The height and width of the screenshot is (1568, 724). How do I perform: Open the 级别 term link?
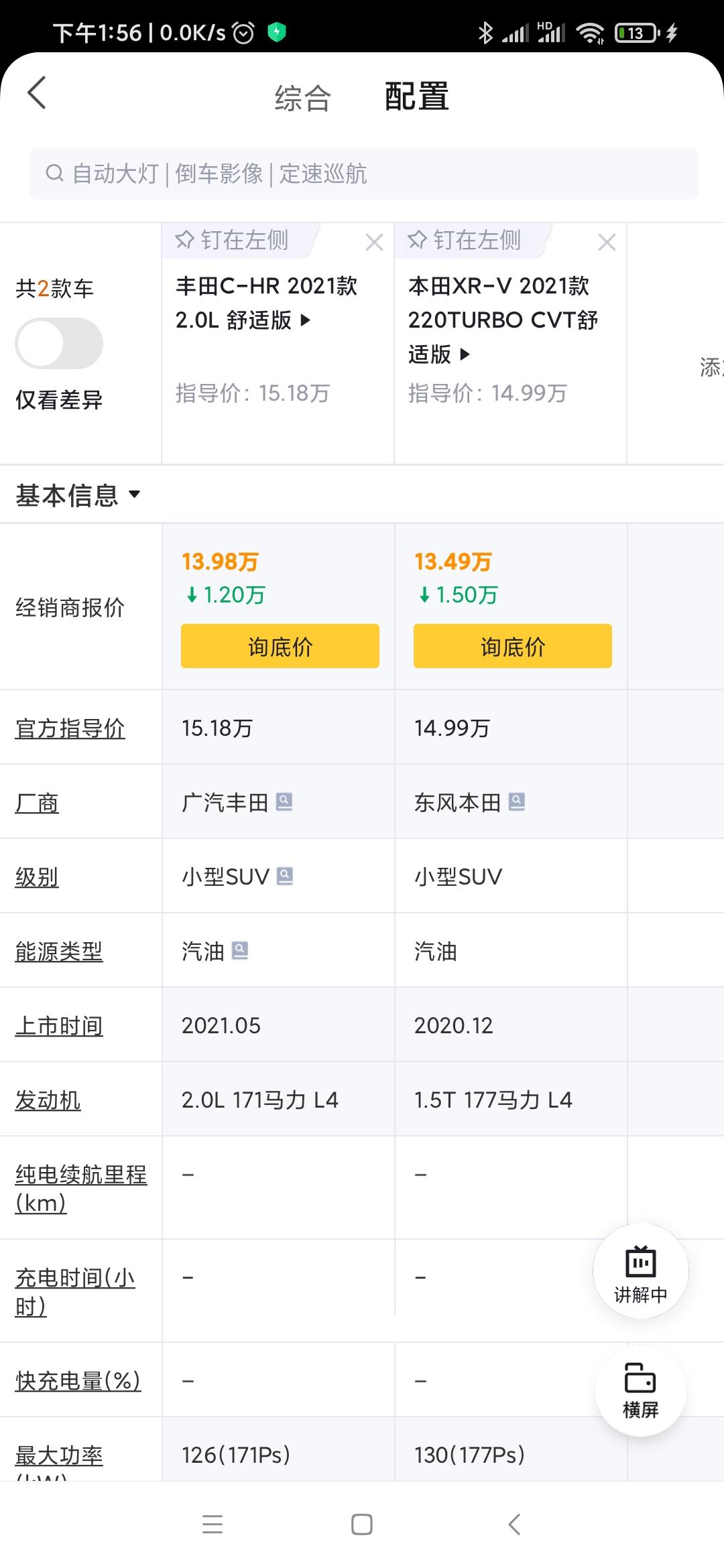click(x=37, y=877)
